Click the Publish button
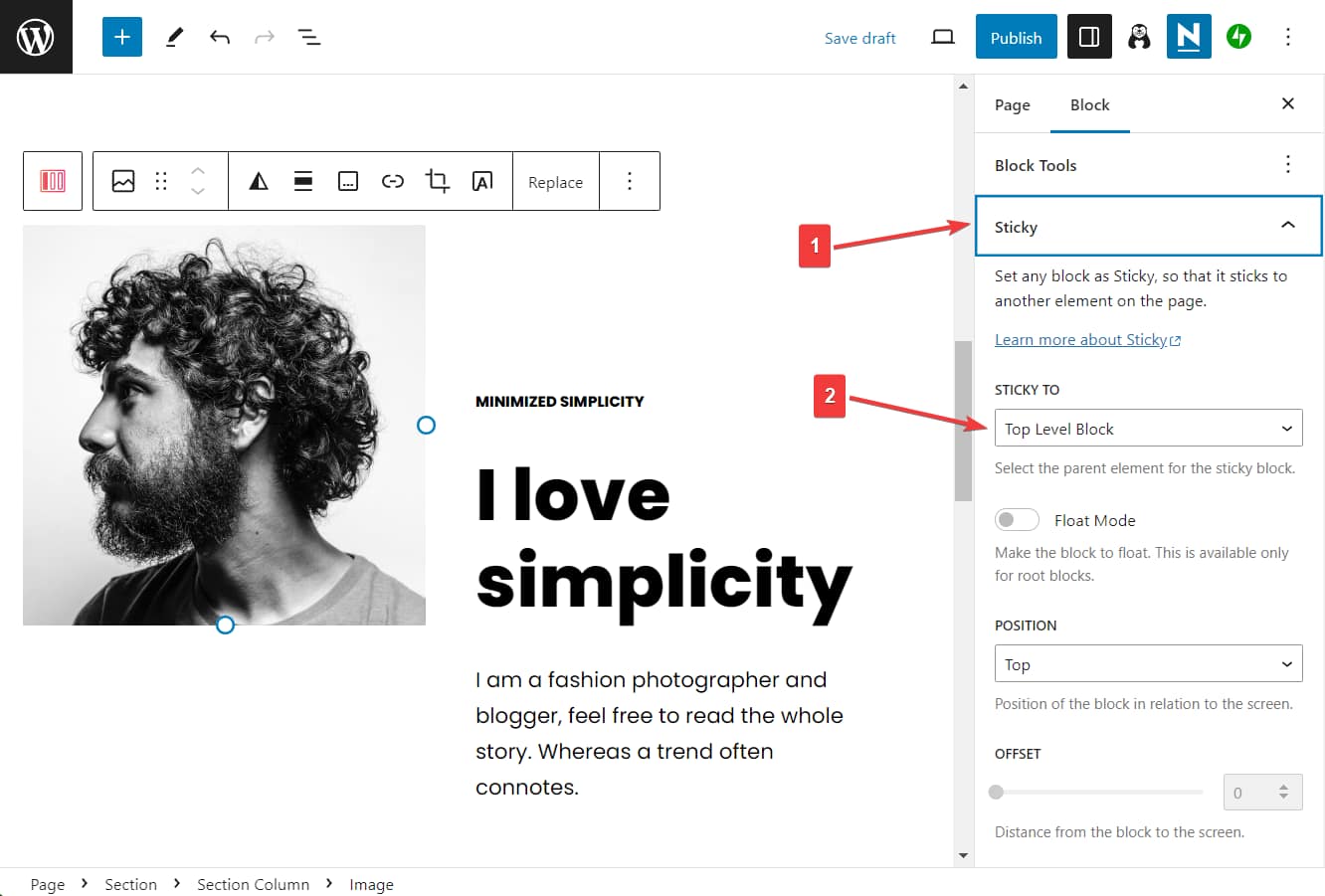Viewport: 1325px width, 896px height. pos(1016,37)
